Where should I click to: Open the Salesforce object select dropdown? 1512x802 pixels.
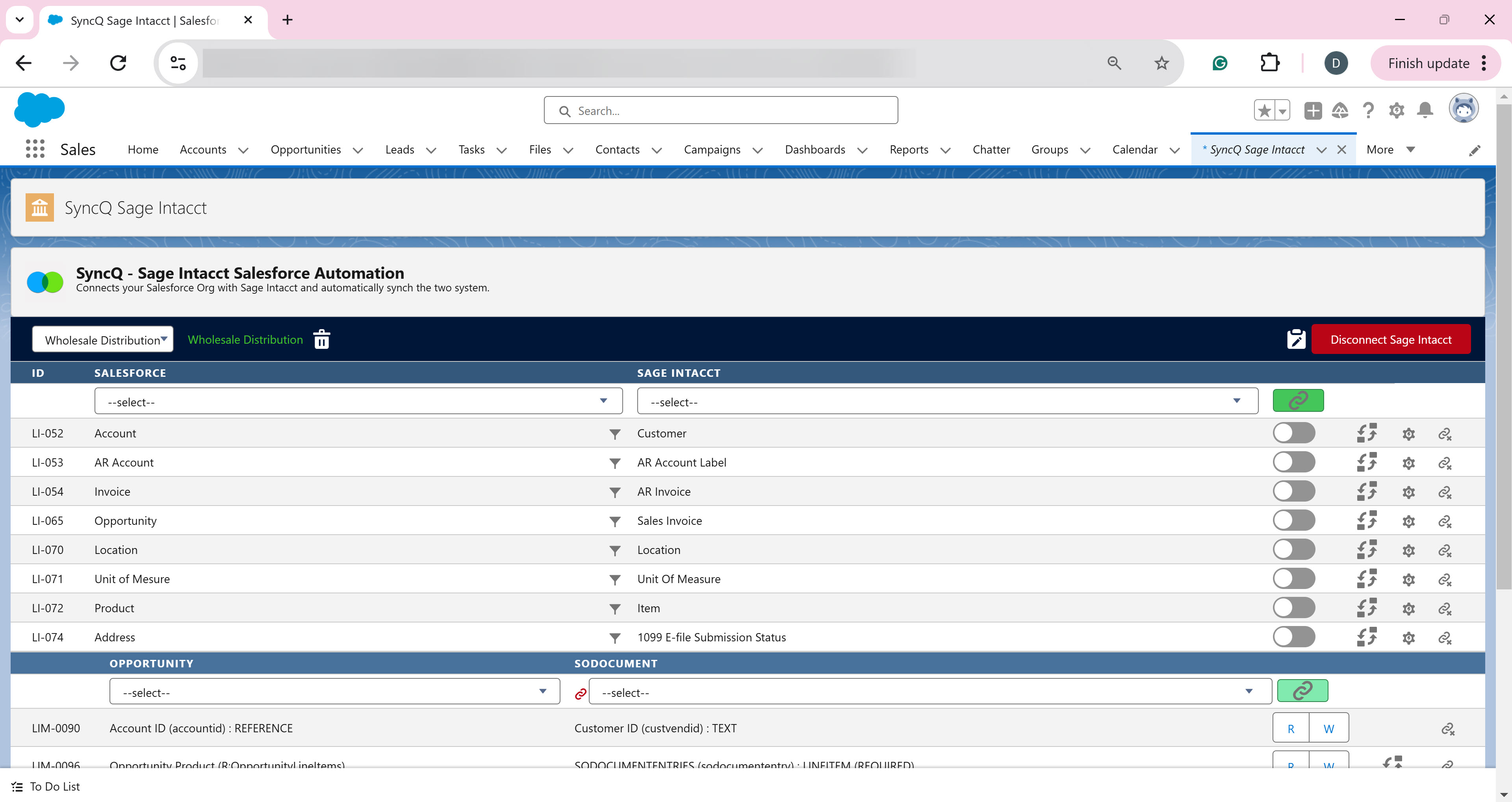click(358, 401)
